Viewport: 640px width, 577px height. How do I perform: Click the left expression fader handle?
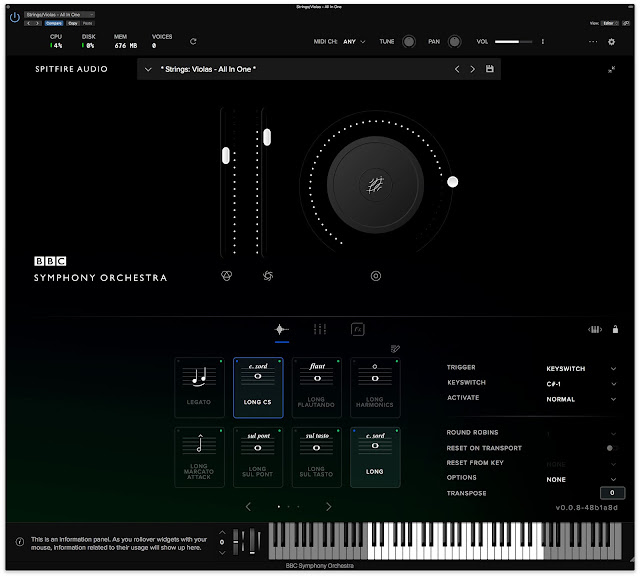[226, 155]
